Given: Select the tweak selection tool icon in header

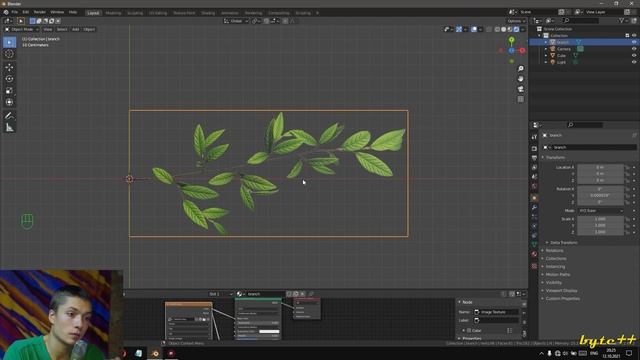Looking at the screenshot, I should coord(21,21).
